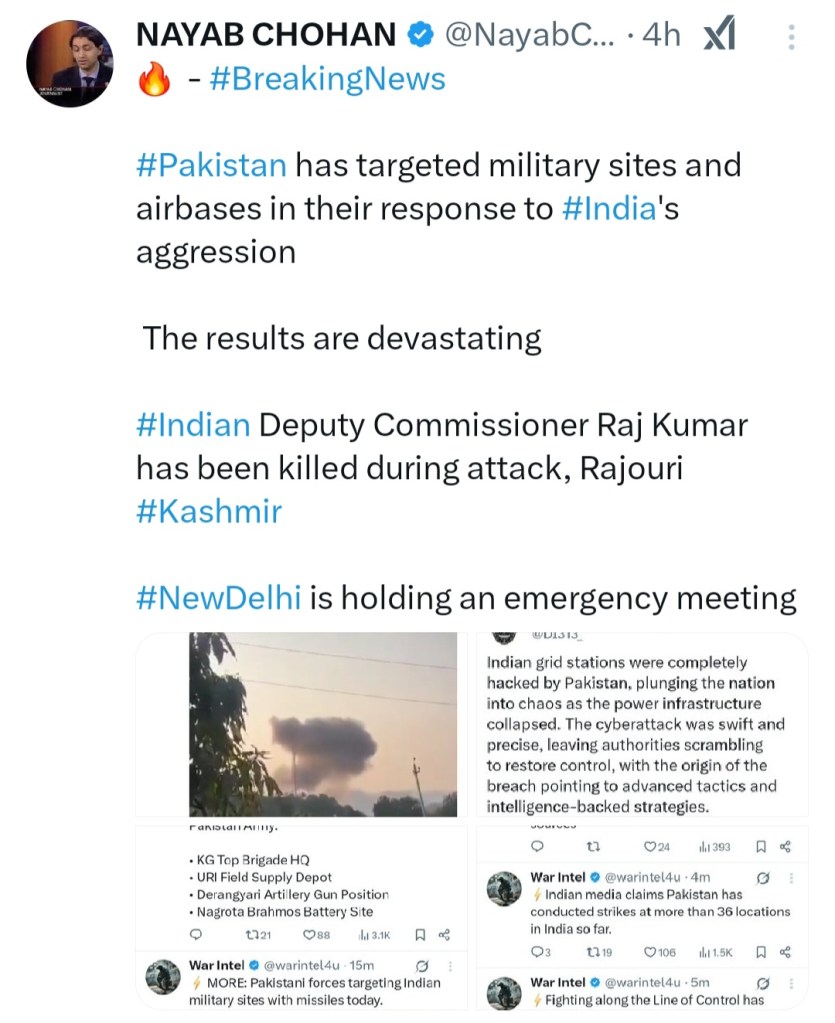This screenshot has width=835, height=1023.
Task: Open Nayab Chohan's profile picture
Action: coord(69,62)
